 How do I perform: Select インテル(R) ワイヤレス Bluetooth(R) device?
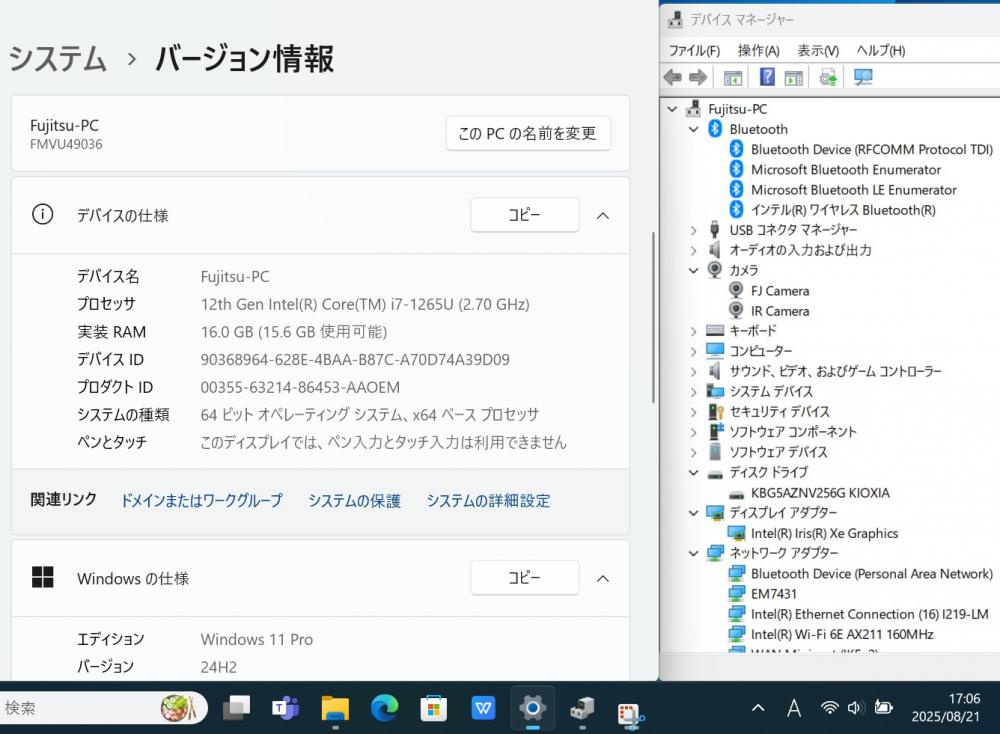coord(843,210)
